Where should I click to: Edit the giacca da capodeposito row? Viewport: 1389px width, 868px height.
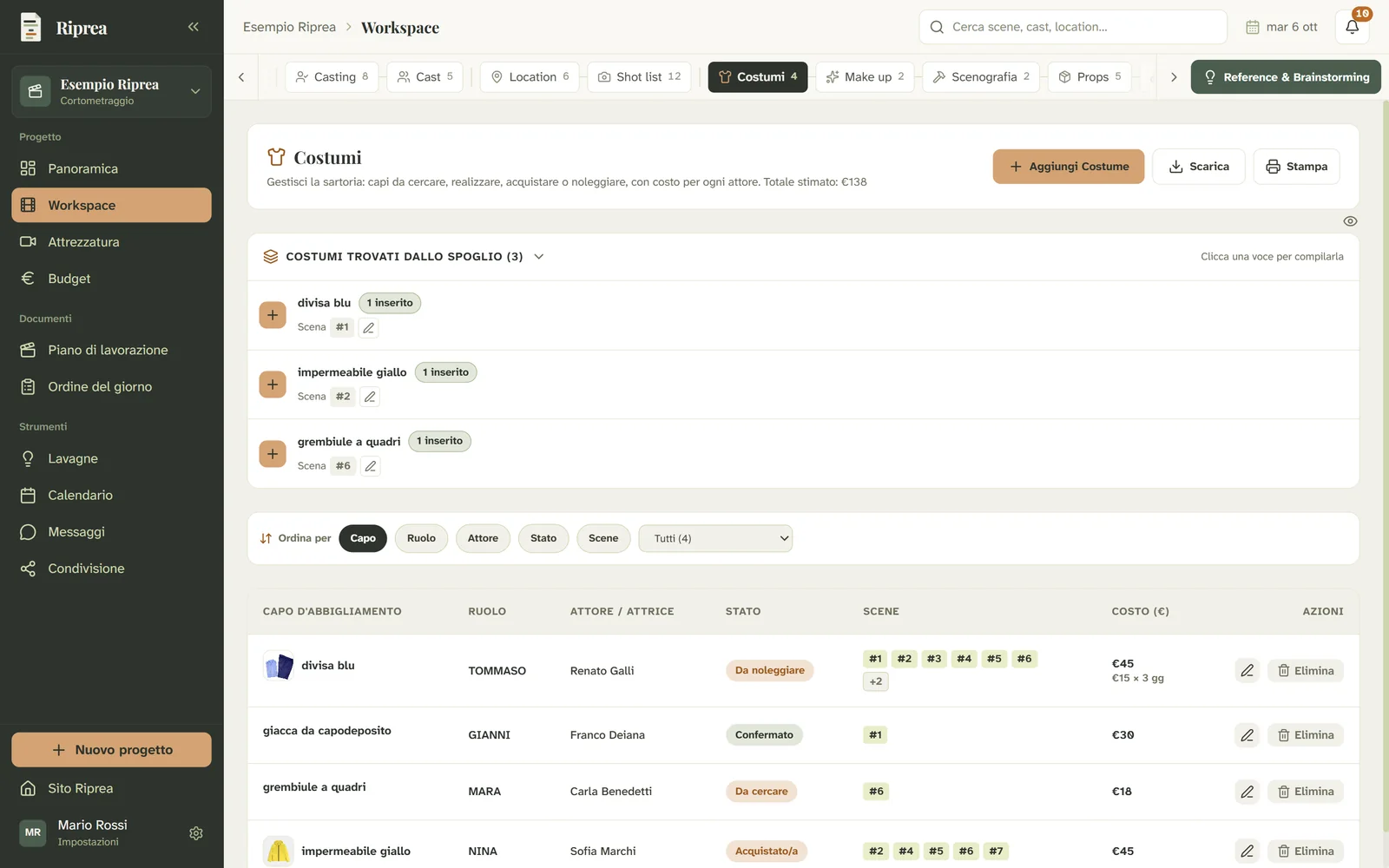[1247, 735]
